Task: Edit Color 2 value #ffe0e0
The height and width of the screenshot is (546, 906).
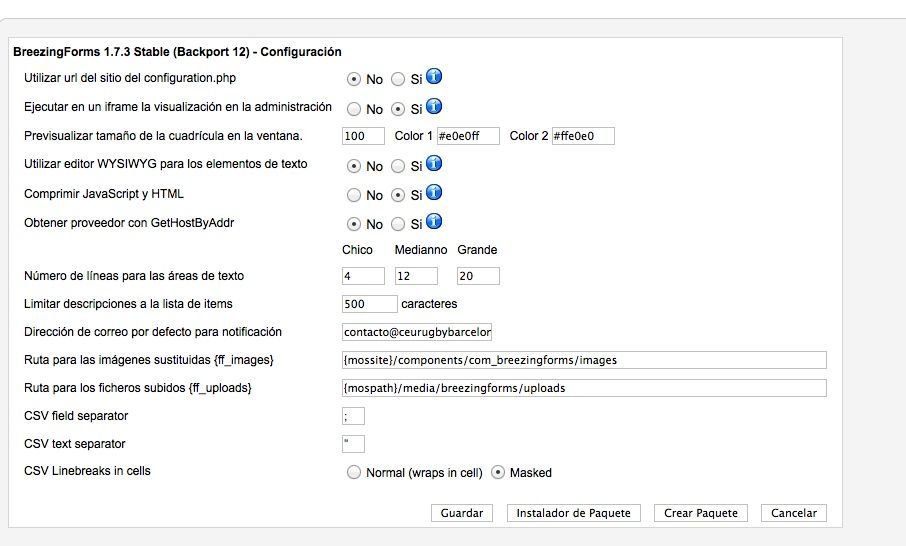Action: tap(583, 136)
